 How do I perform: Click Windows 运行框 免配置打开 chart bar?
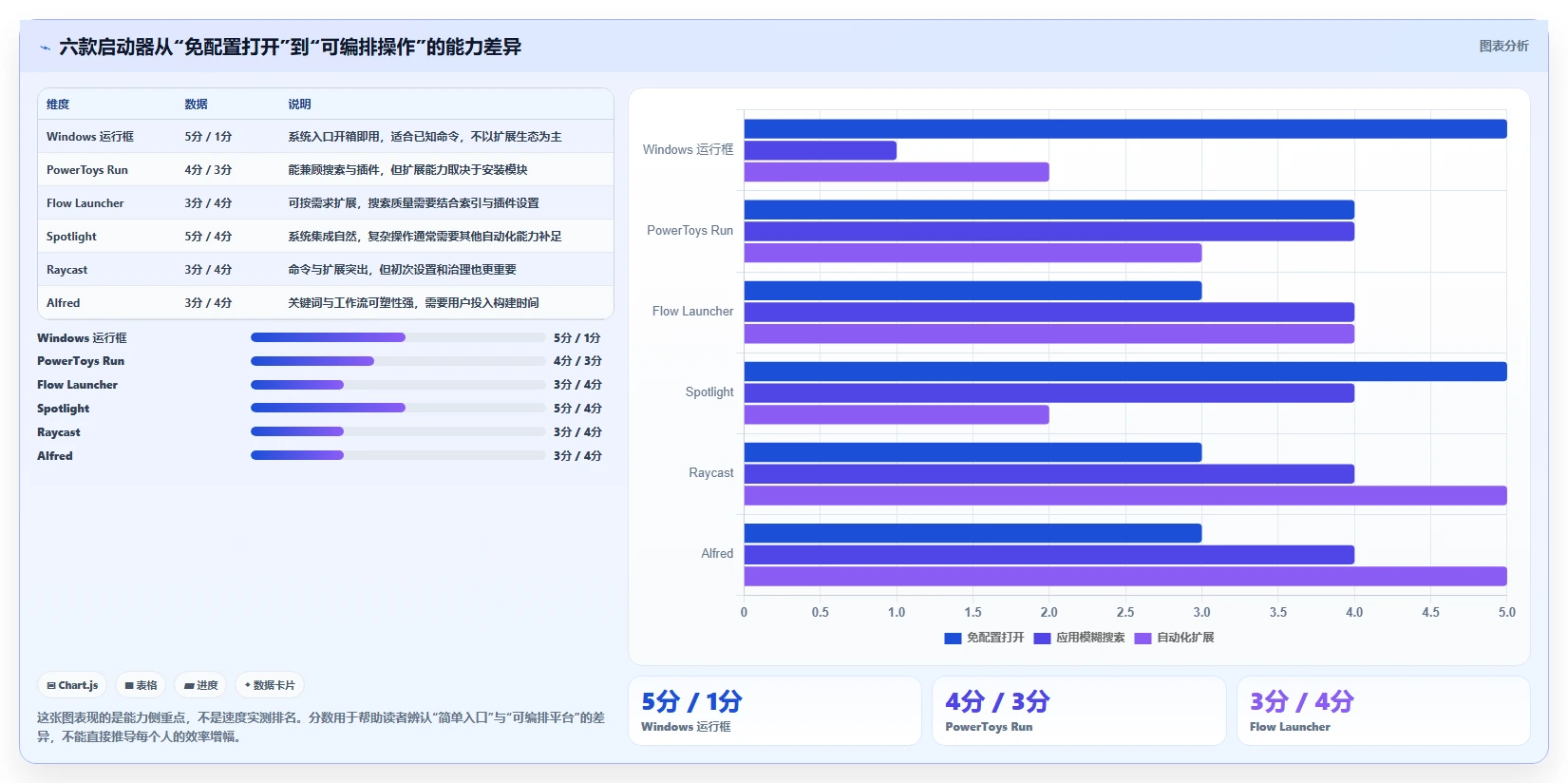click(x=1125, y=129)
